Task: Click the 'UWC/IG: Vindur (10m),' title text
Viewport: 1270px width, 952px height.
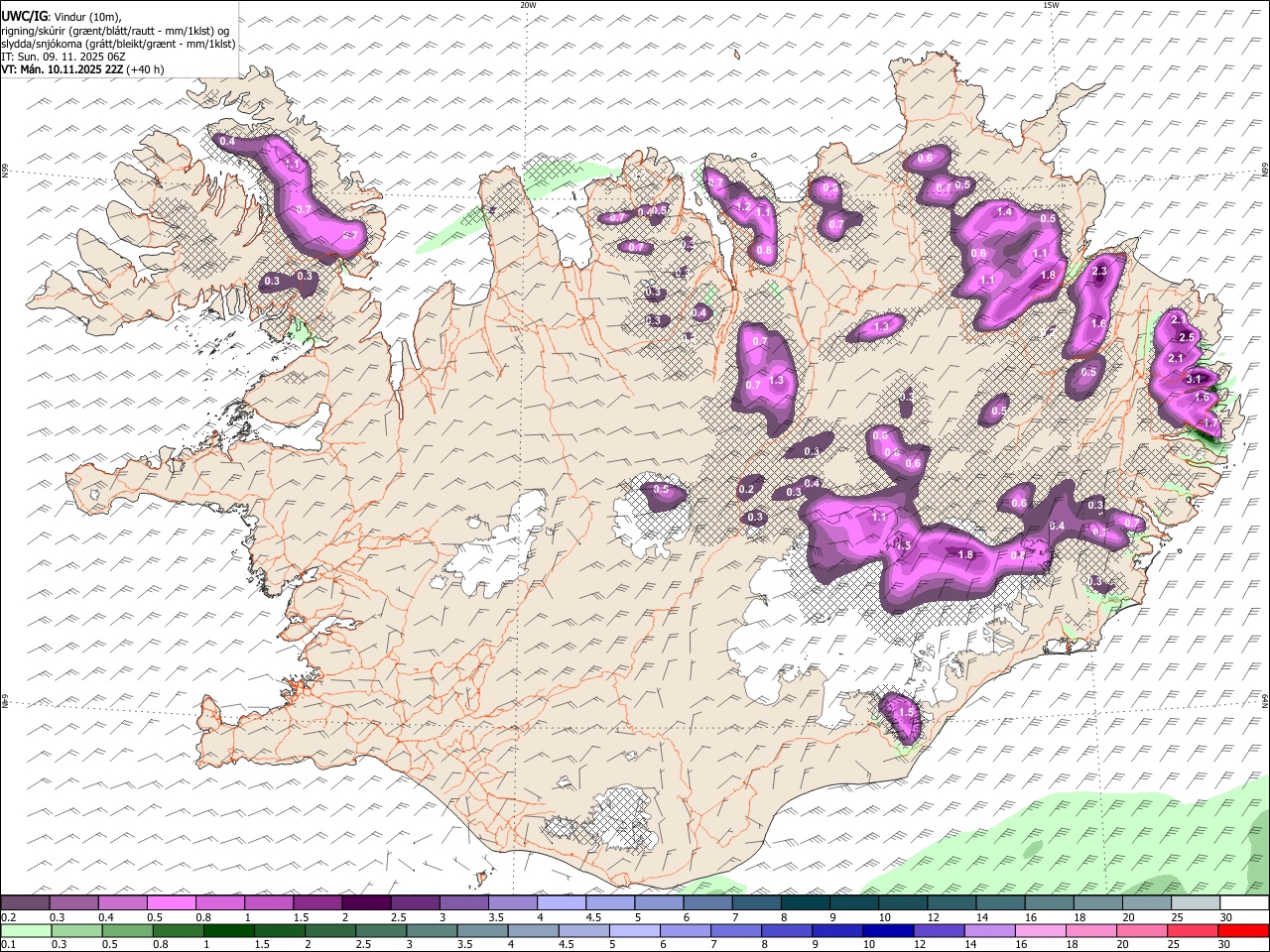Action: [62, 16]
